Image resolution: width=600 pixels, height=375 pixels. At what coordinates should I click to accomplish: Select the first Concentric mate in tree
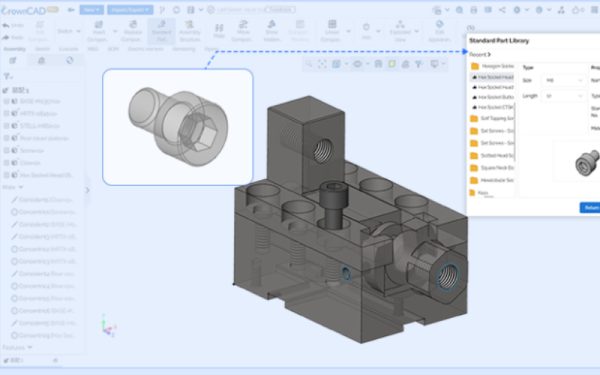tap(43, 212)
